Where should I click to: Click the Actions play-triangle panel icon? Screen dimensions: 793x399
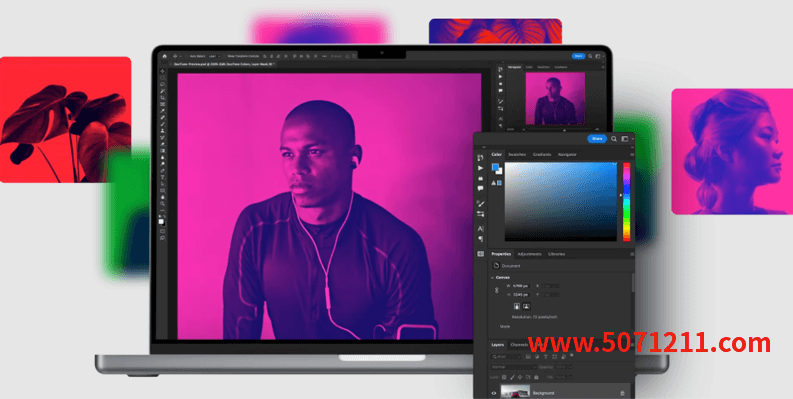[x=480, y=168]
